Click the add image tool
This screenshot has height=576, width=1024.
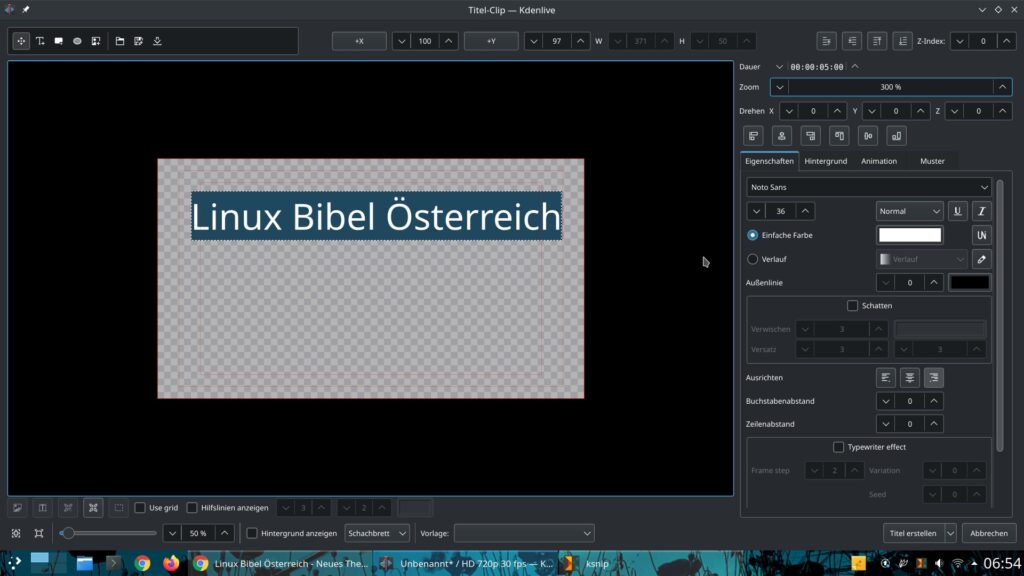coord(96,41)
